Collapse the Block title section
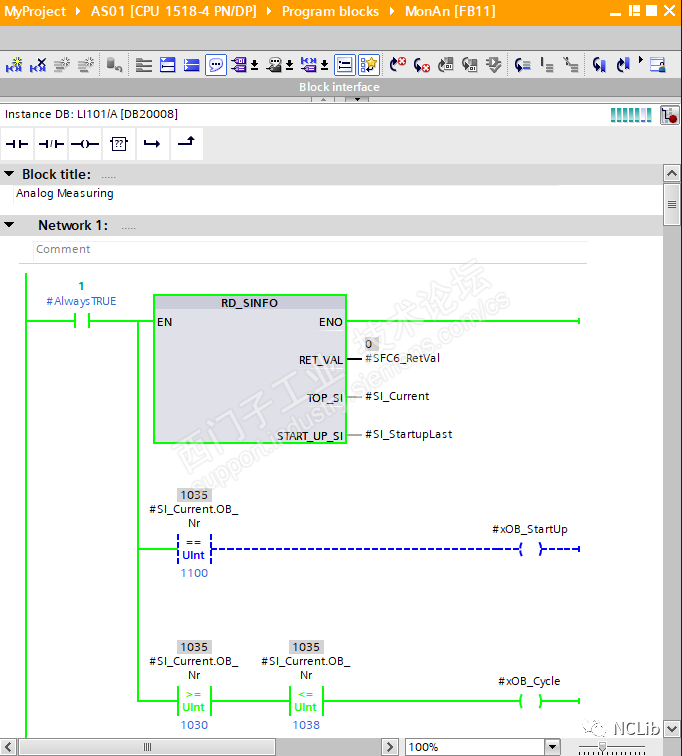 pyautogui.click(x=9, y=174)
